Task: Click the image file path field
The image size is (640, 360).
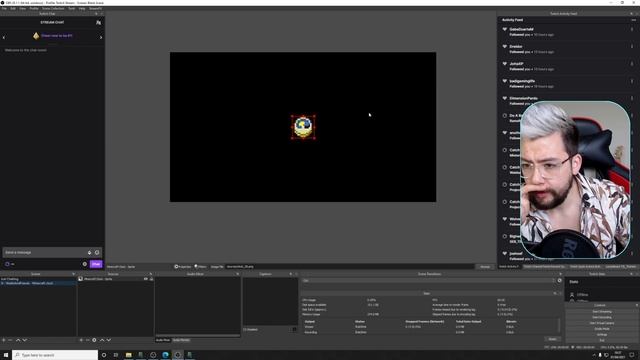Action: (350, 267)
